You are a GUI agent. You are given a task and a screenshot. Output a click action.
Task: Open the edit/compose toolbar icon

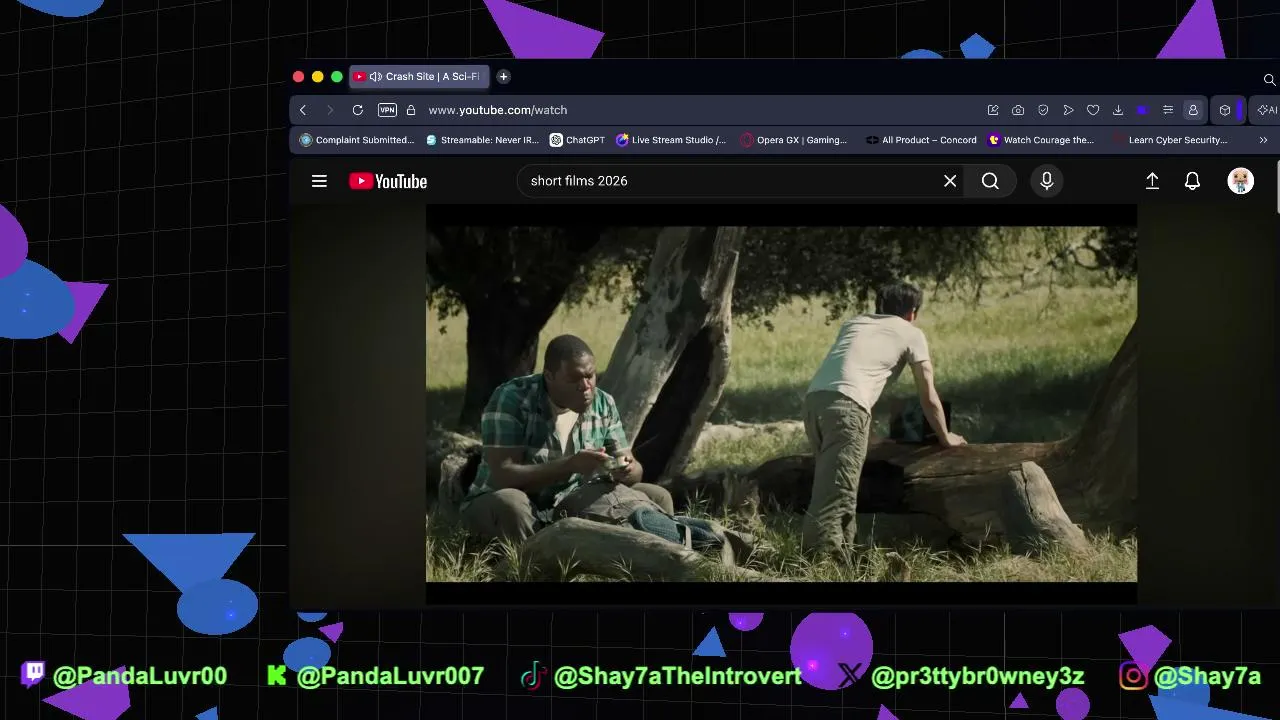tap(993, 110)
